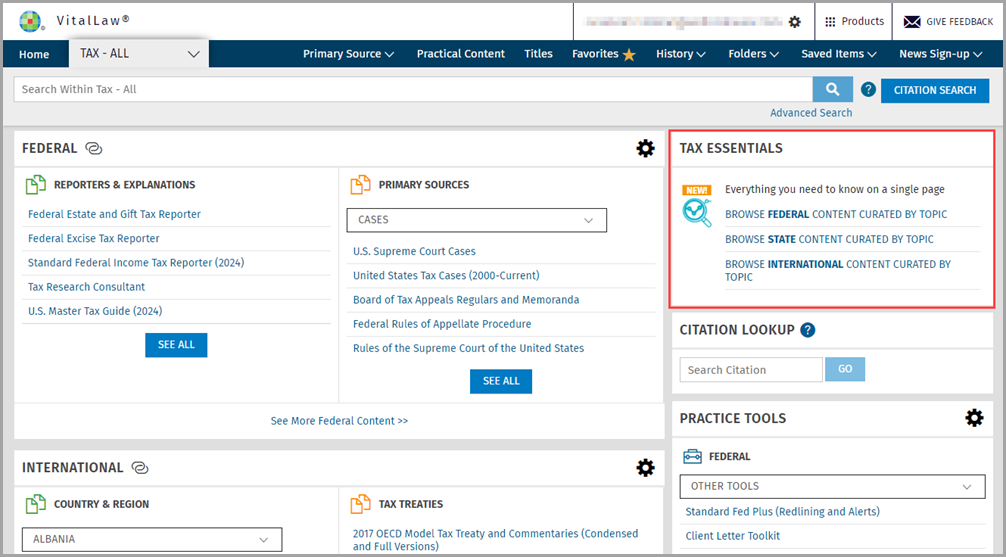Expand Primary Source menu
Image resolution: width=1006 pixels, height=557 pixels.
tap(348, 54)
